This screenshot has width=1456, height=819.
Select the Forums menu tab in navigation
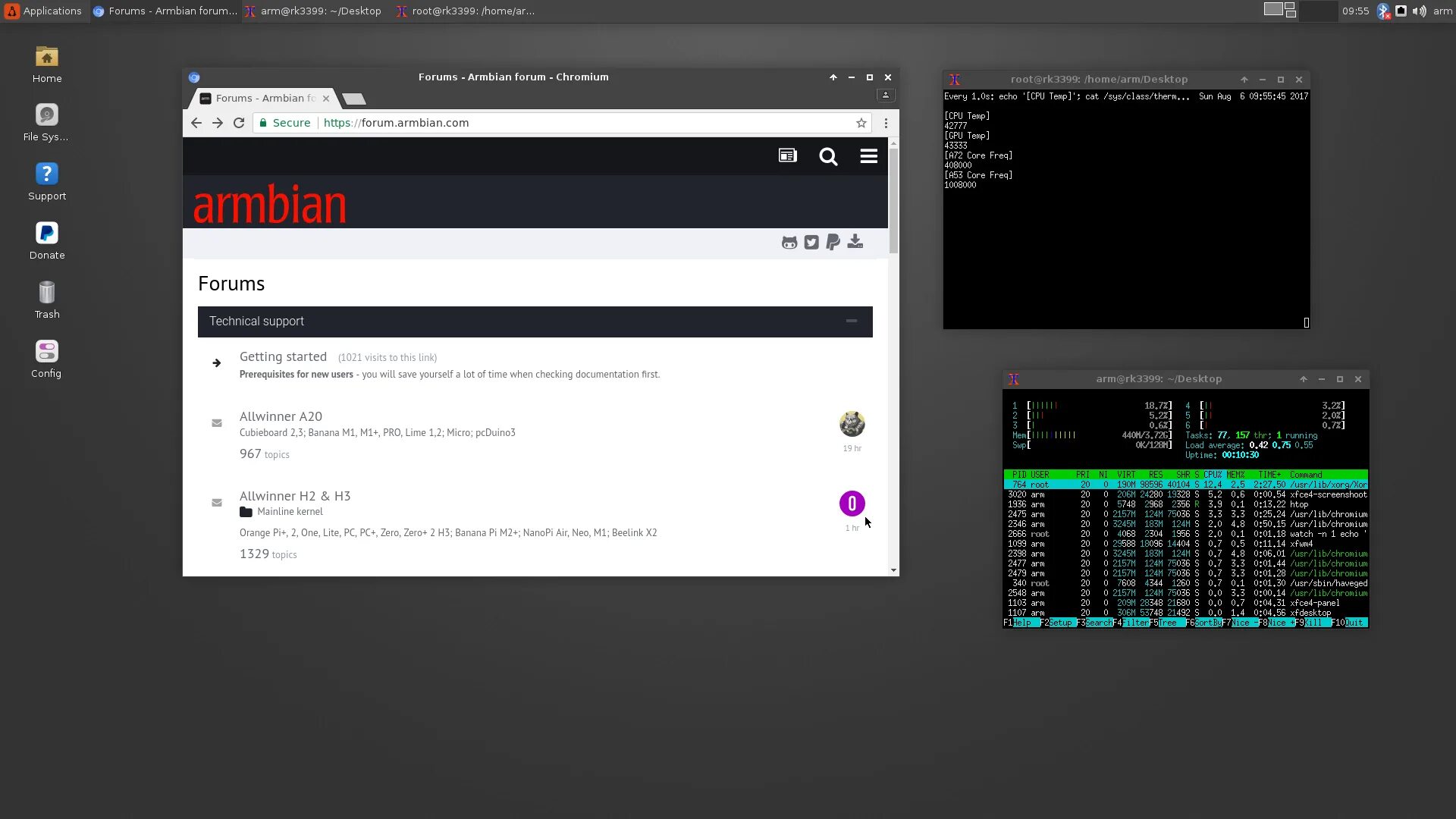click(788, 156)
